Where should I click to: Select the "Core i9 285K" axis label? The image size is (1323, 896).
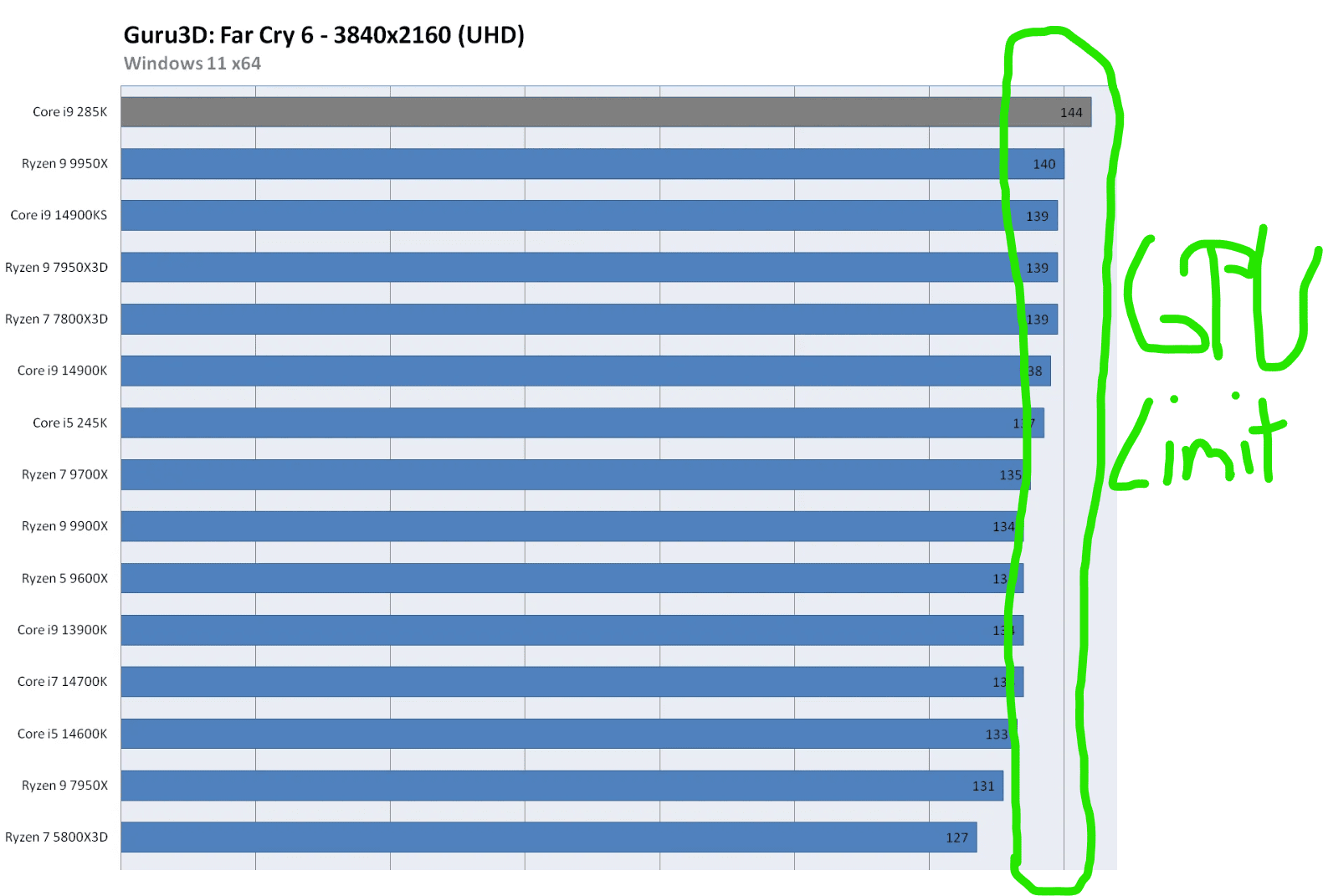coord(70,112)
